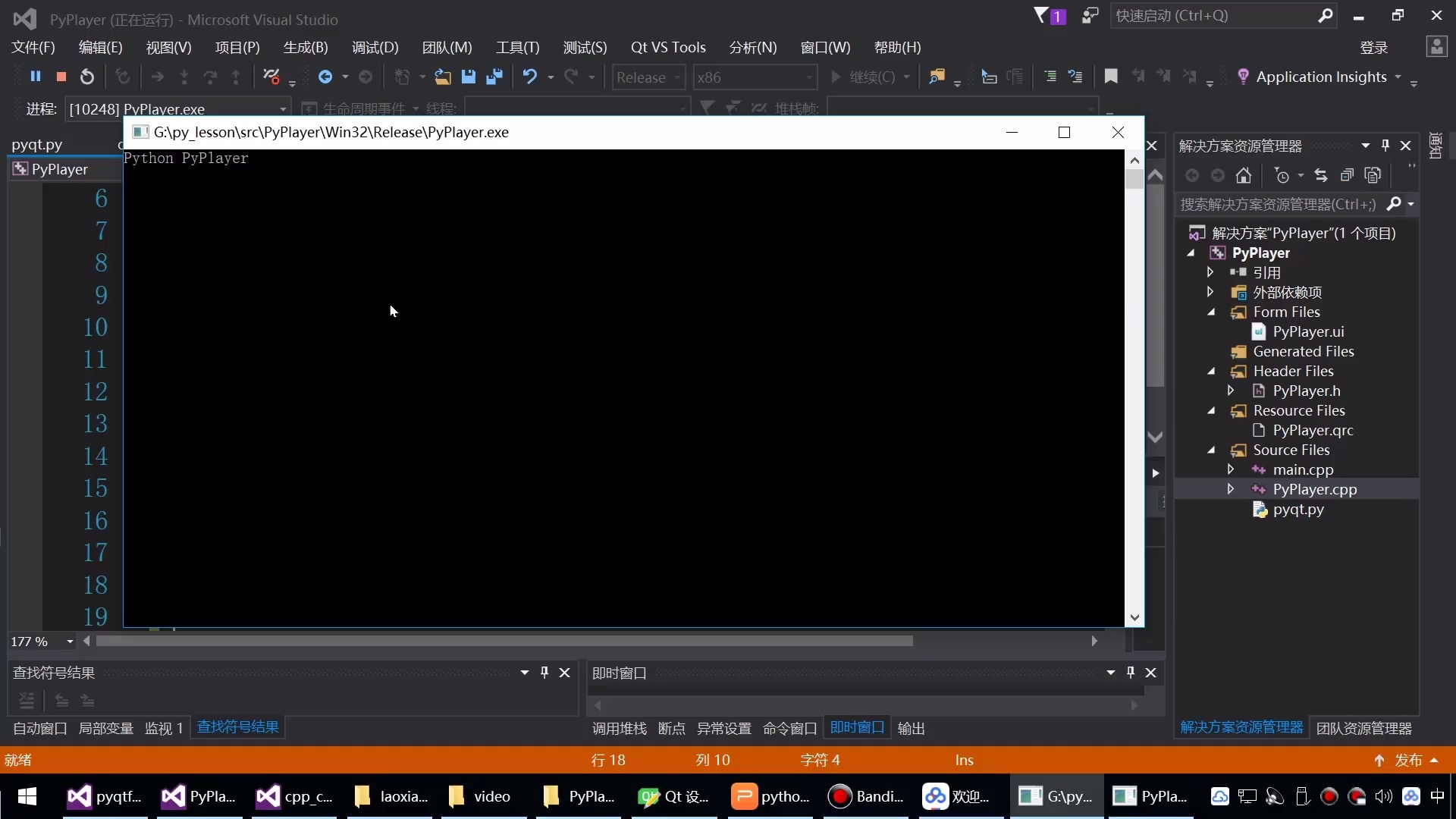The image size is (1456, 819).
Task: Click the editor horizontal scrollbar thumb
Action: pos(504,642)
